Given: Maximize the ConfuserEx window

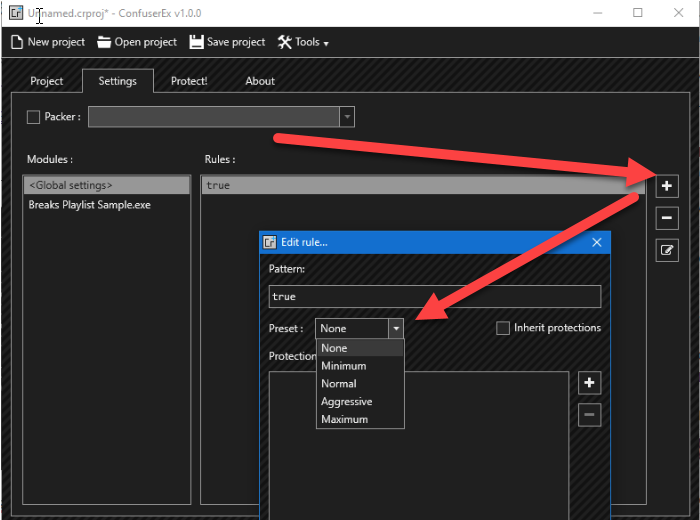Looking at the screenshot, I should click(638, 12).
